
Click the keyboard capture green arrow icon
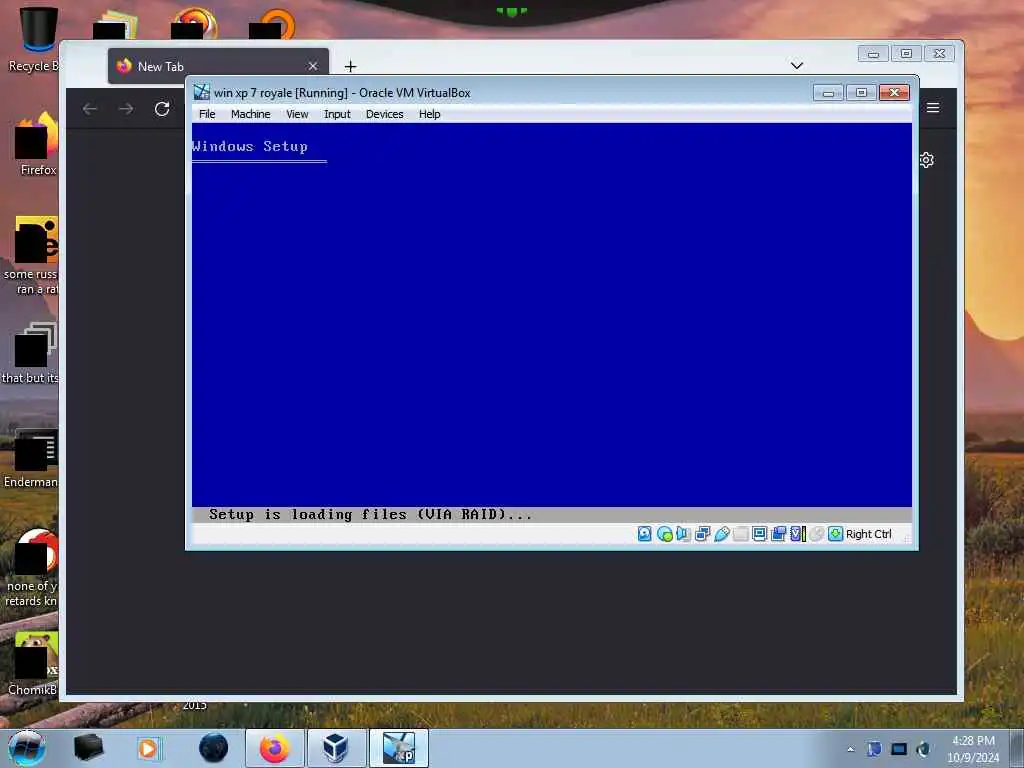click(835, 534)
